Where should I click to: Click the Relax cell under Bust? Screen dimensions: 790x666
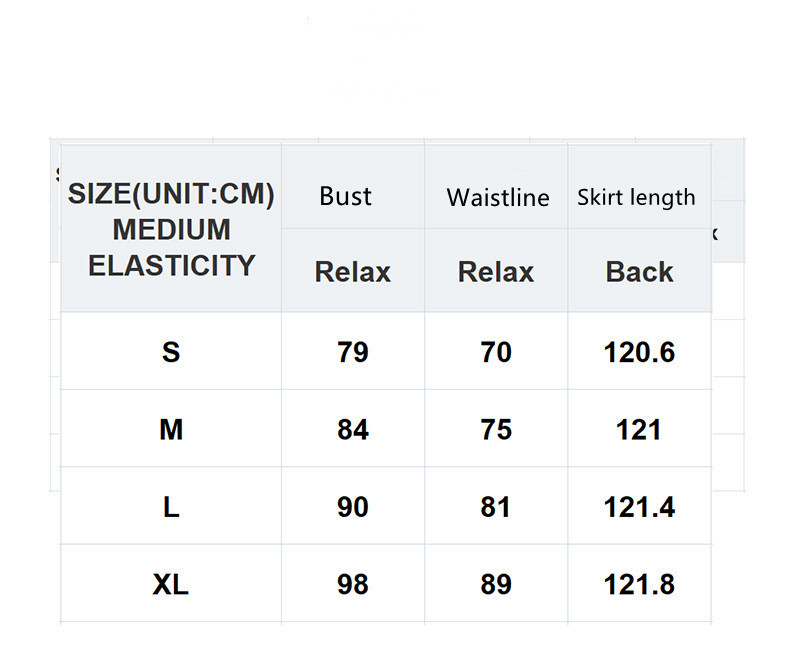point(352,271)
